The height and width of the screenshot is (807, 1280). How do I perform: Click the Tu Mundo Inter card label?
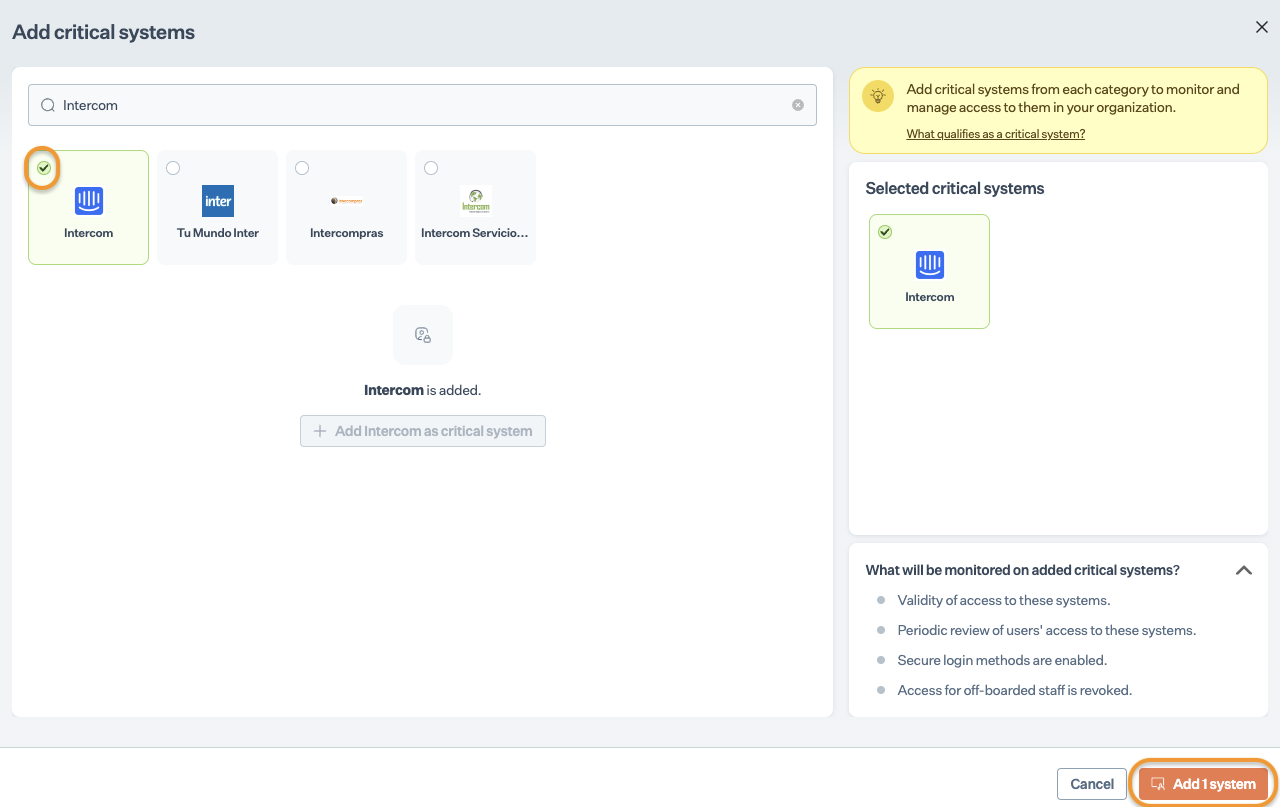click(x=218, y=233)
